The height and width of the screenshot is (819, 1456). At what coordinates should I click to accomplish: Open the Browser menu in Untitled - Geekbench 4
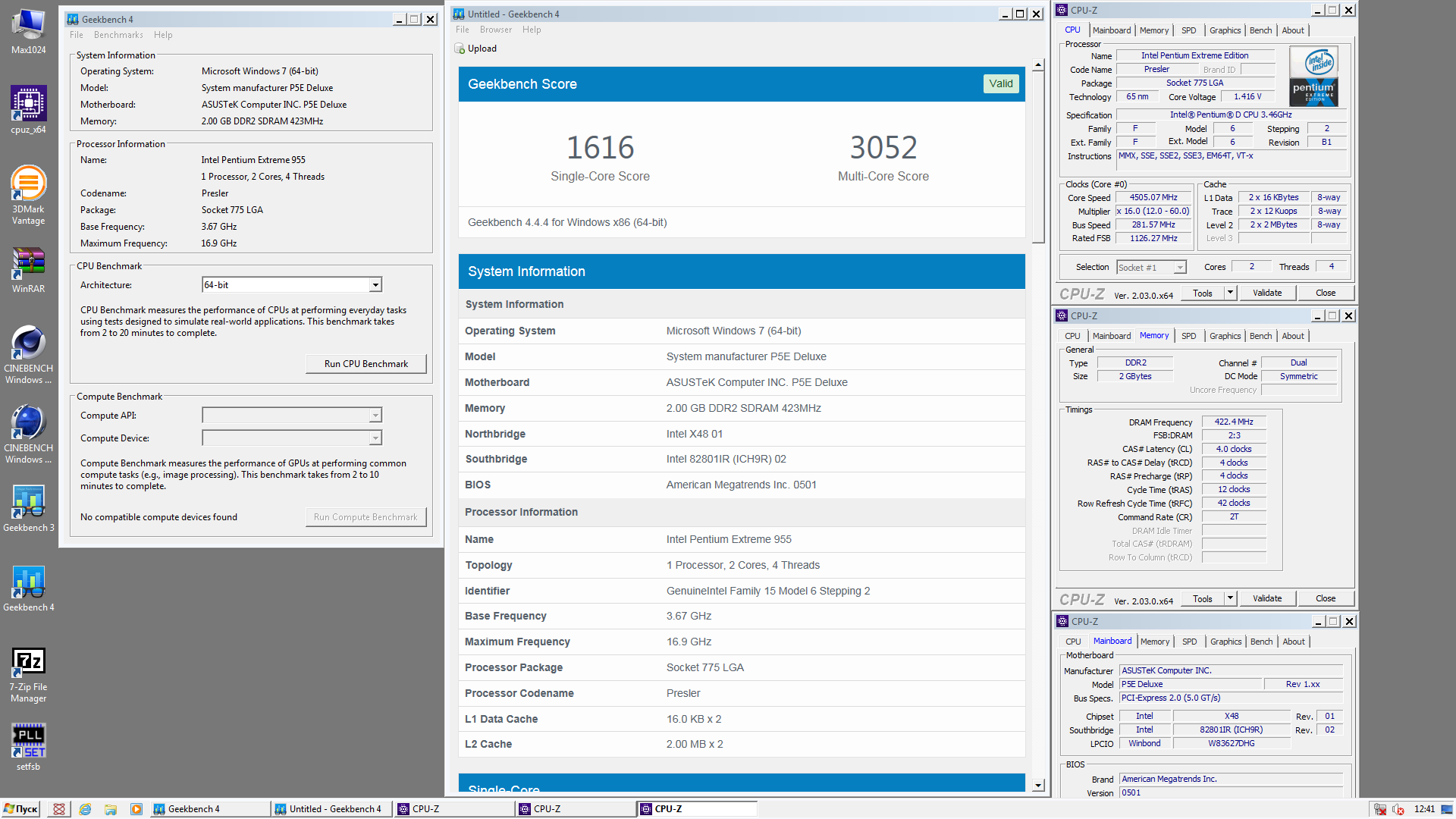click(496, 30)
